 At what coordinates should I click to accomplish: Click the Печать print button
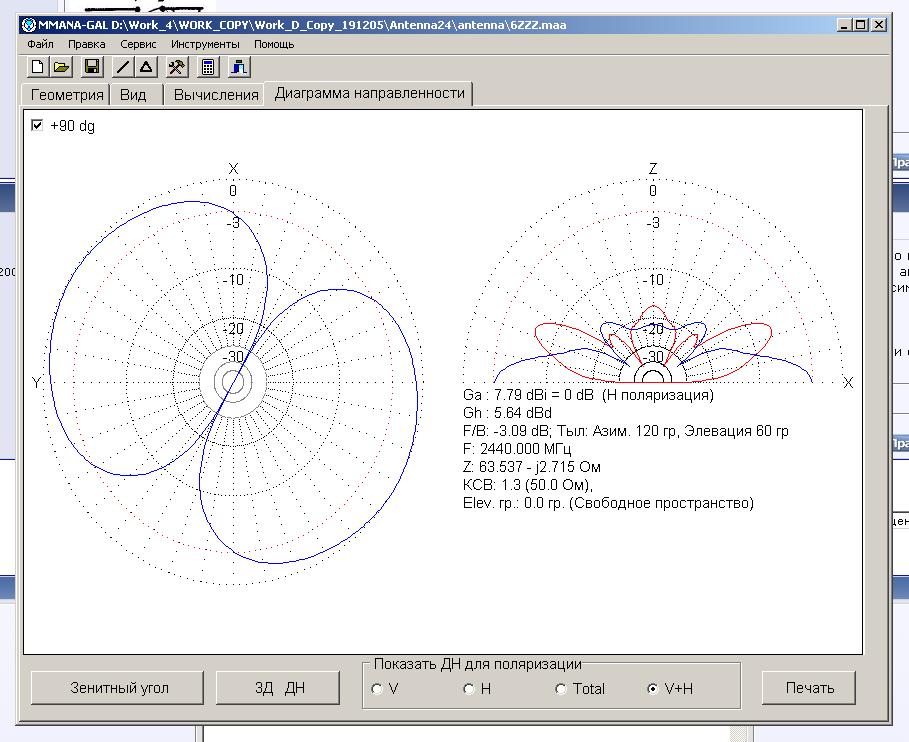809,688
